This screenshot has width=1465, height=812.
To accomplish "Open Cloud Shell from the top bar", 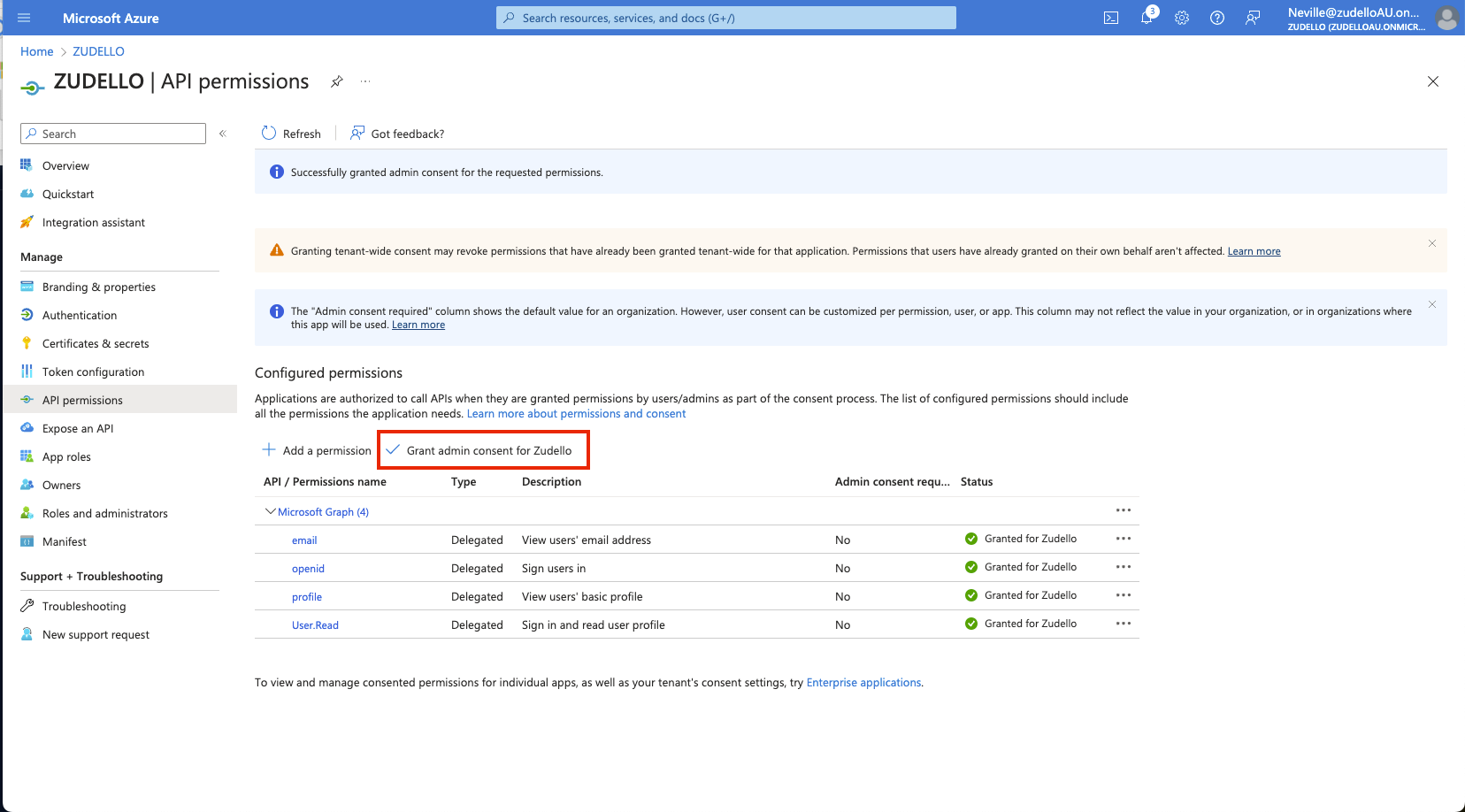I will point(1111,18).
